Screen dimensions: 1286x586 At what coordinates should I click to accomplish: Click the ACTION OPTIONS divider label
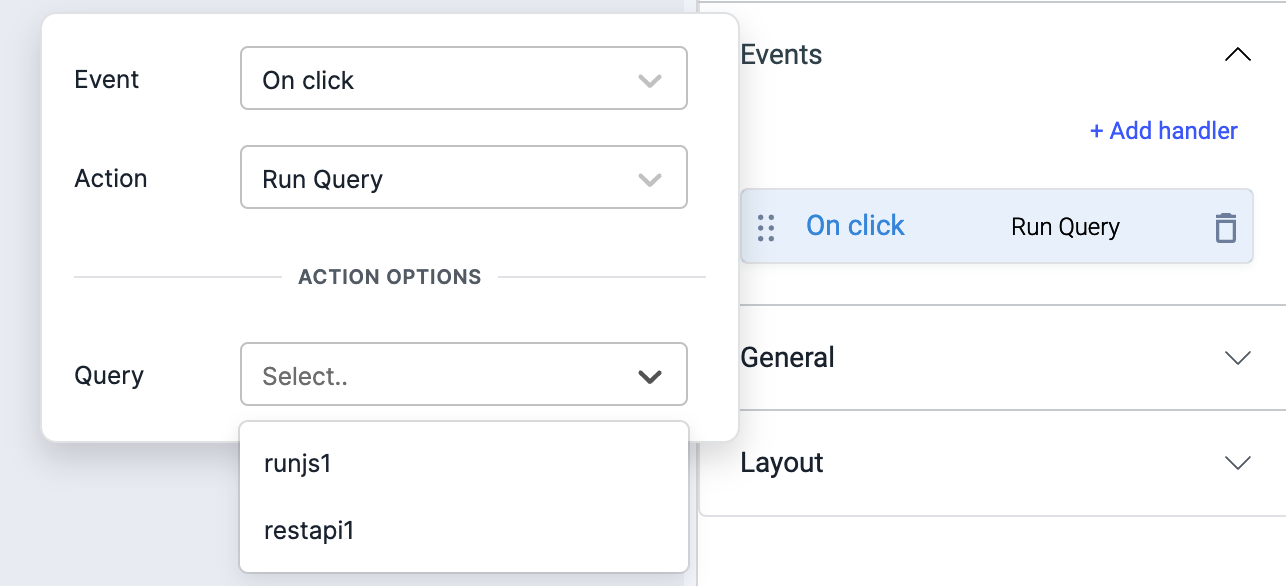click(x=389, y=277)
